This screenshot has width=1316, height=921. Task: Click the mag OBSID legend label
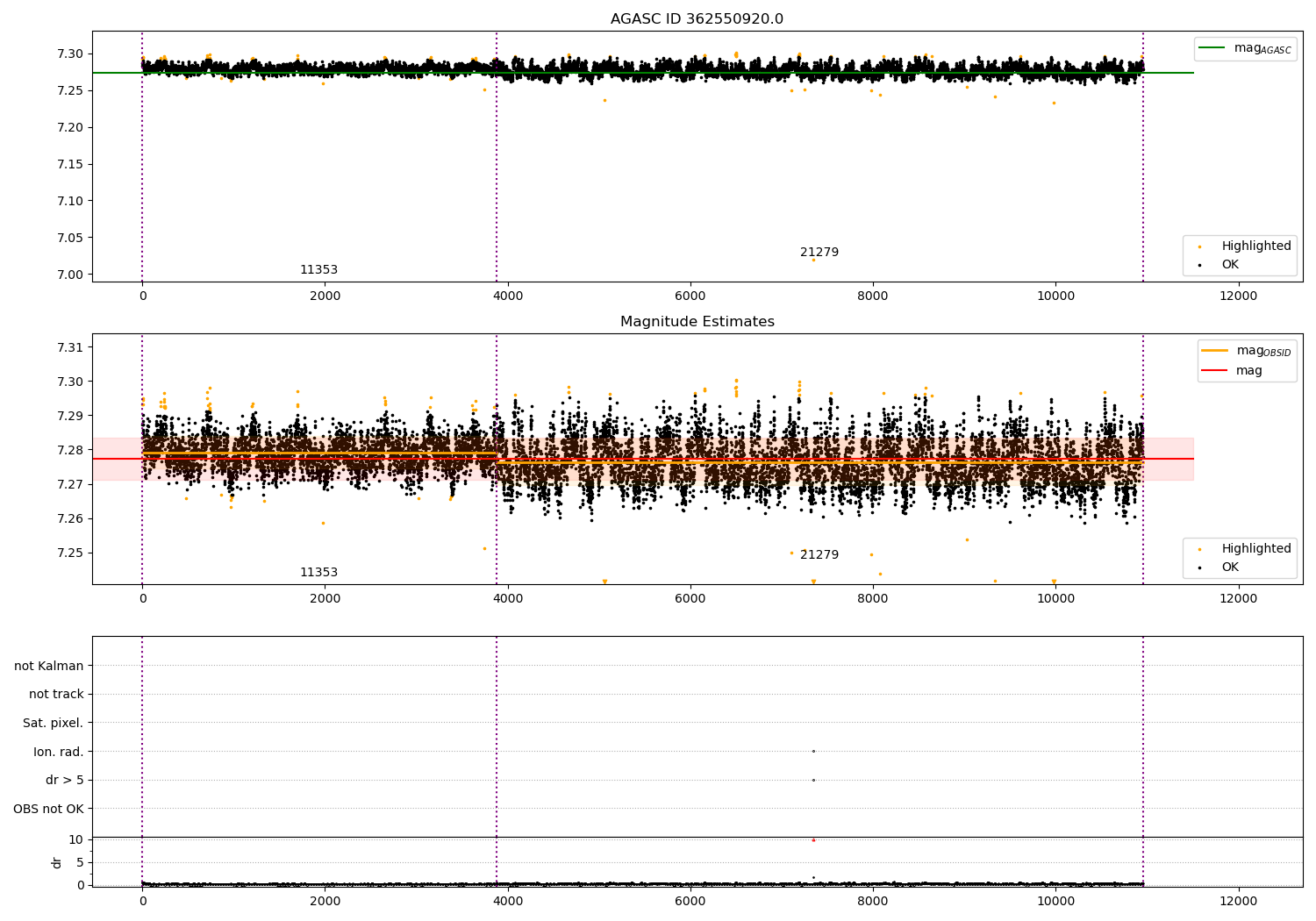pos(1263,351)
